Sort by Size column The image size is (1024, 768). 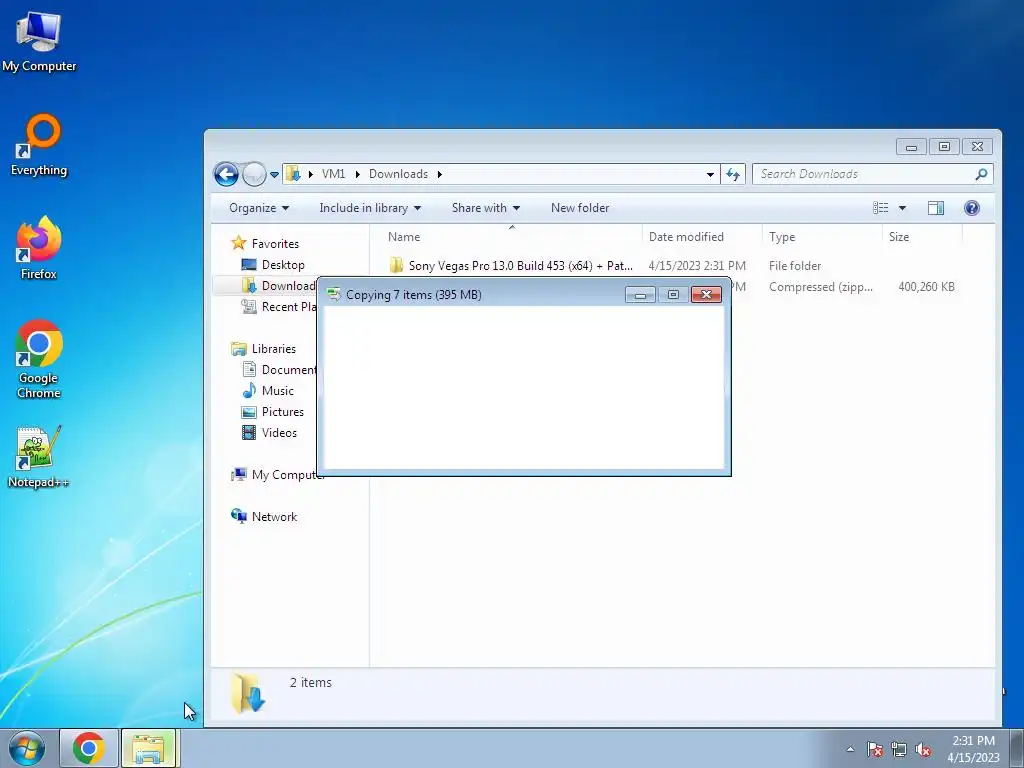(x=922, y=237)
